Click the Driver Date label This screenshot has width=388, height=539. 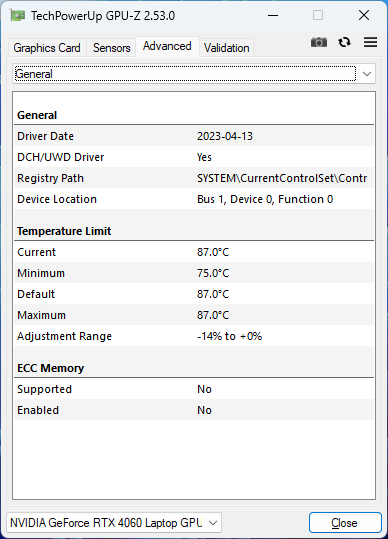point(45,136)
